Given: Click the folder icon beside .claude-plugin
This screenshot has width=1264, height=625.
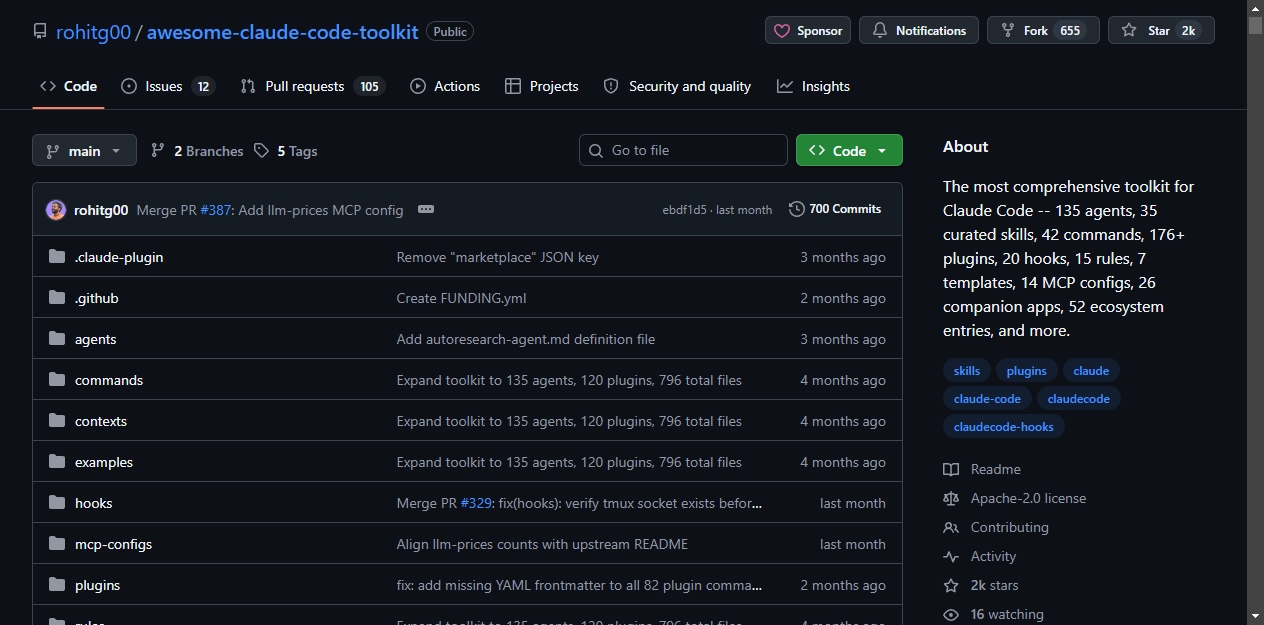Looking at the screenshot, I should pyautogui.click(x=57, y=257).
